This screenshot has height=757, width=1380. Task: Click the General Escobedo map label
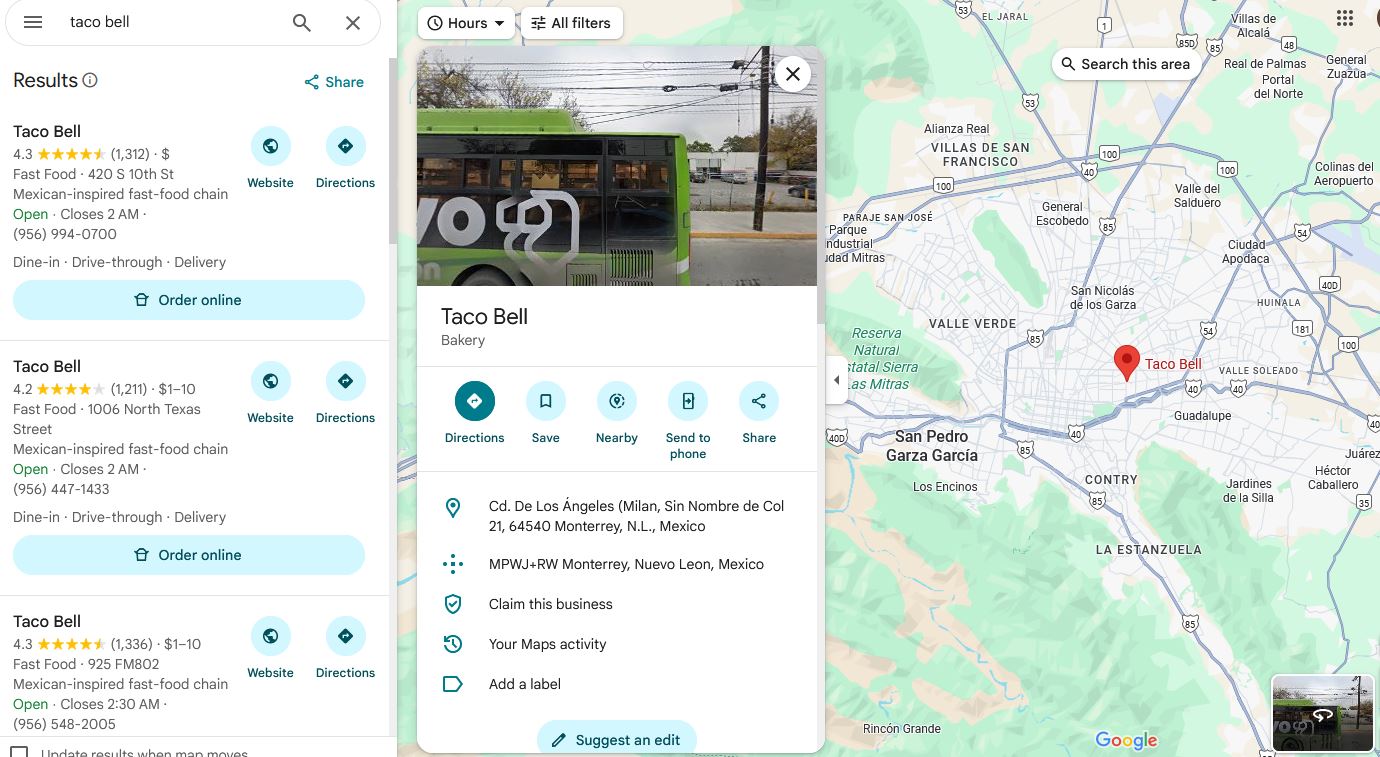[1062, 214]
